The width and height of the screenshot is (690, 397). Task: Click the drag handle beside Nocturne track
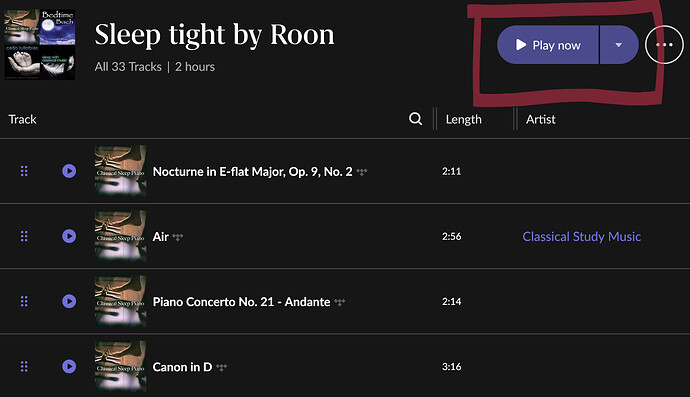(x=24, y=171)
